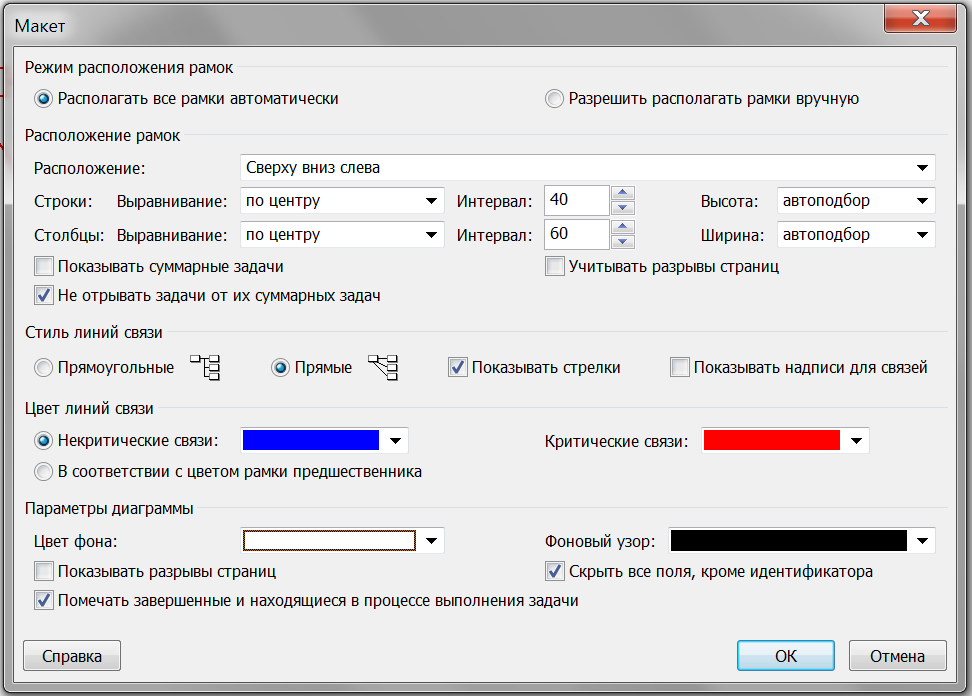
Task: Click the red critical links swatch
Action: [772, 440]
